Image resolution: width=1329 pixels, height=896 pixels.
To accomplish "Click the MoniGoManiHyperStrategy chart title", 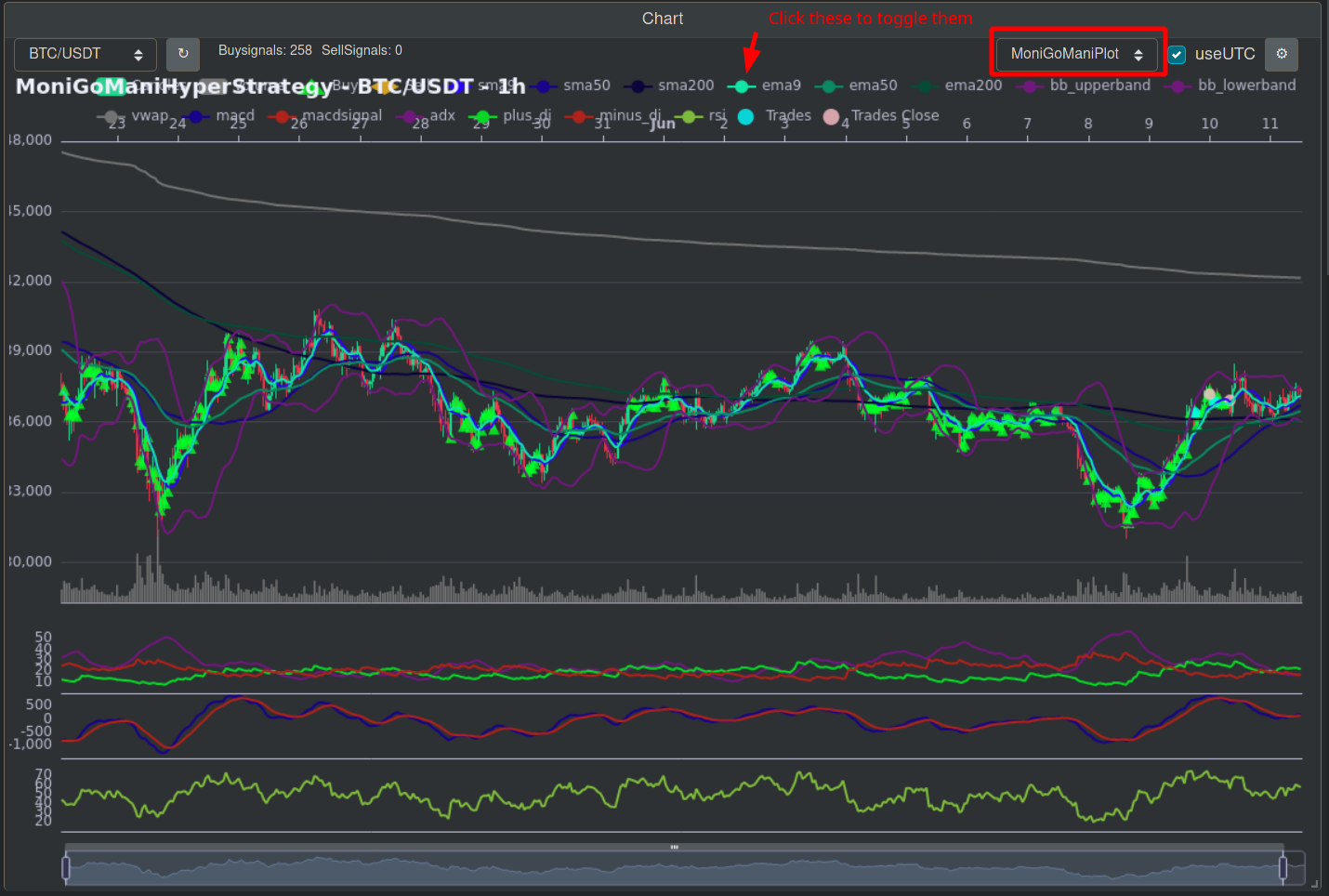I will (270, 86).
